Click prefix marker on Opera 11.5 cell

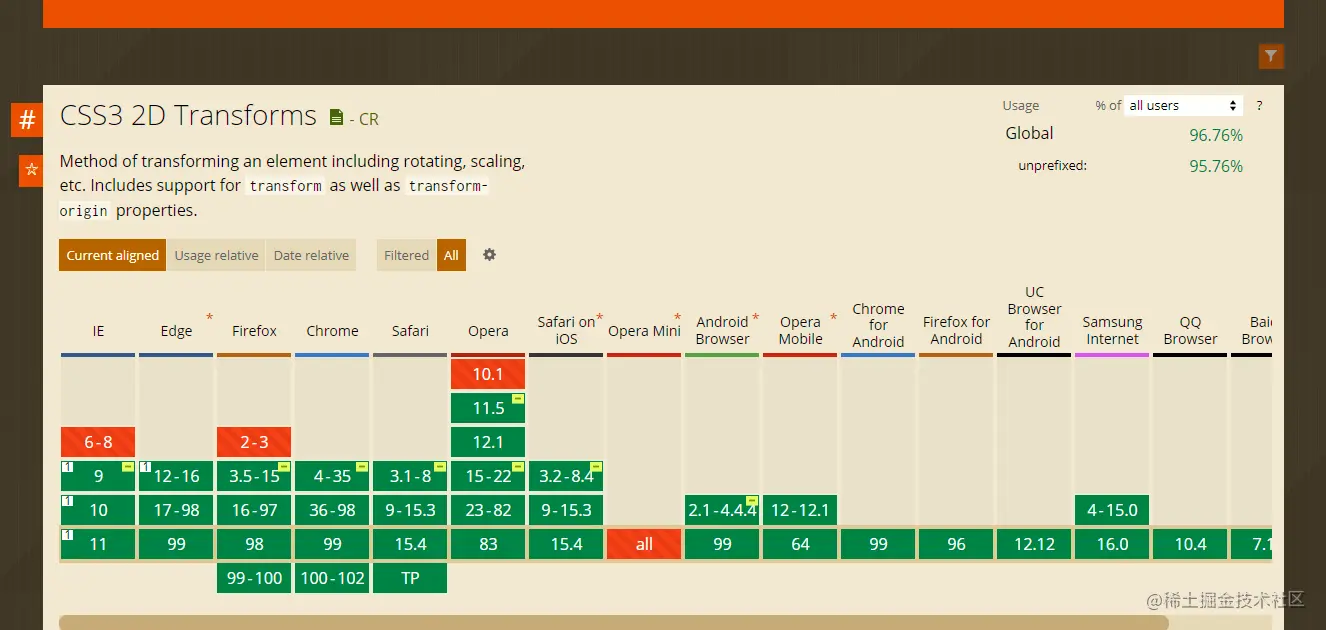click(518, 399)
